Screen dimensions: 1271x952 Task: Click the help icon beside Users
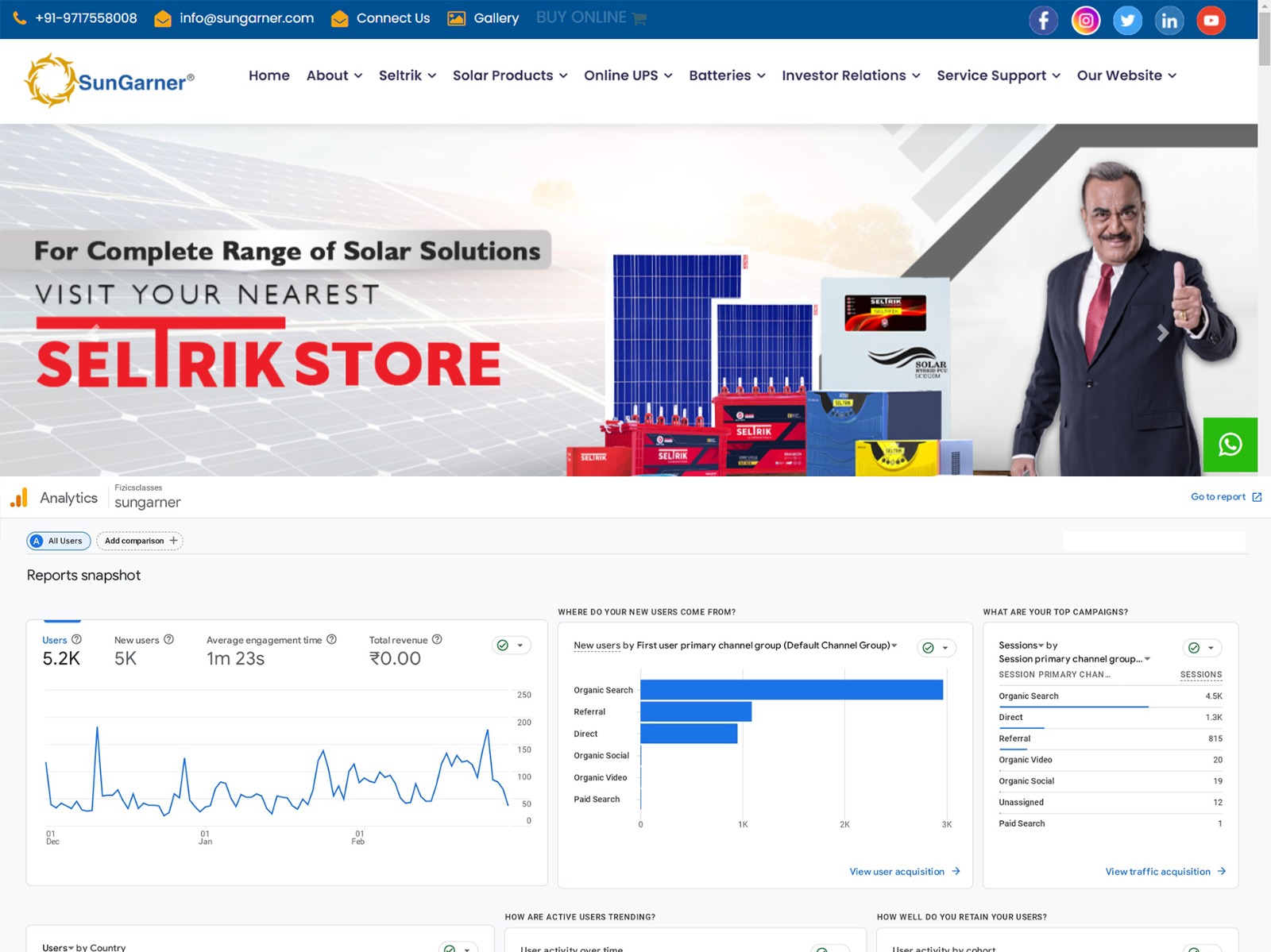[76, 639]
